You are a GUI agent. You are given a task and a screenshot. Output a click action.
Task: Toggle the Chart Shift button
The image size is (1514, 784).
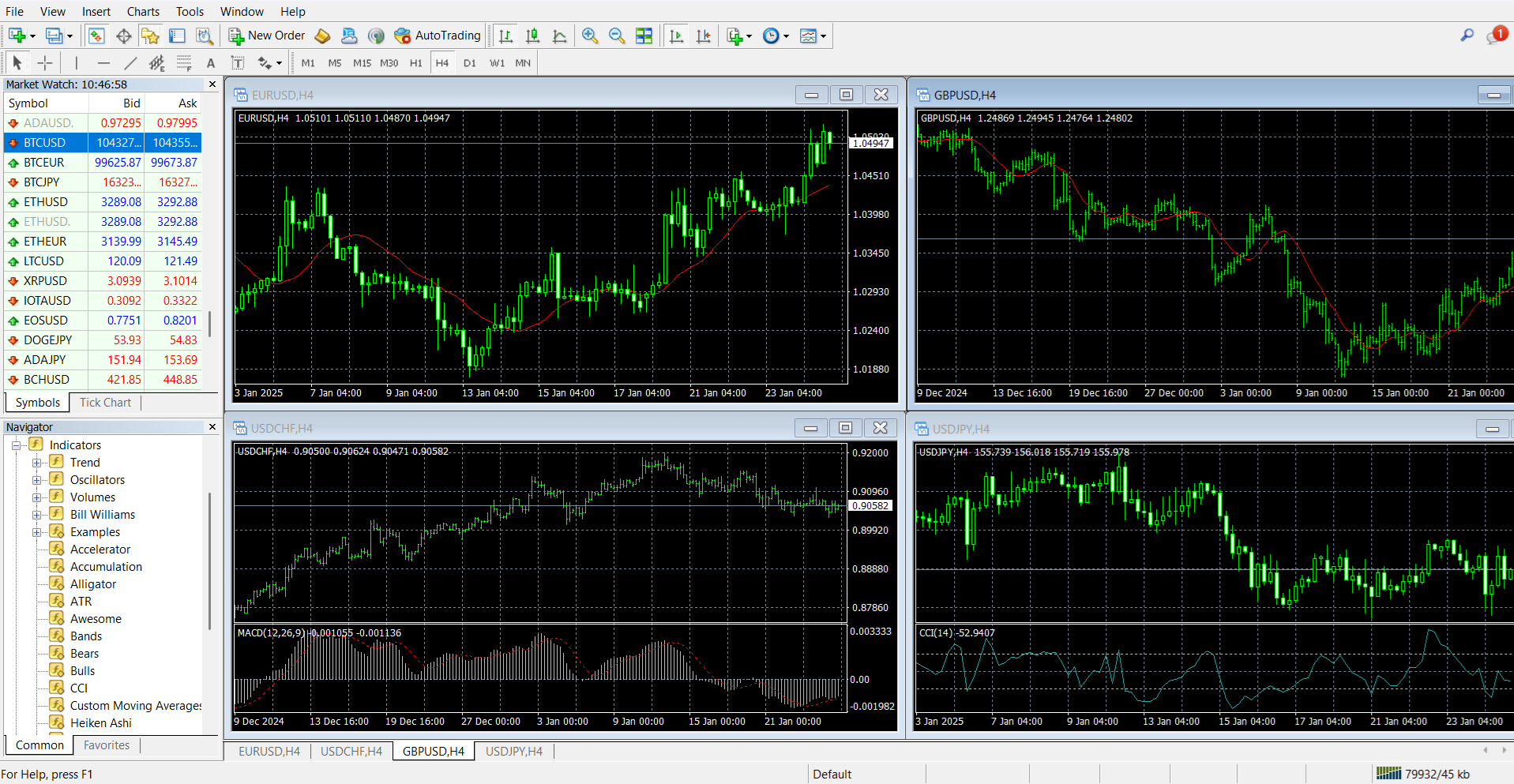pos(704,36)
